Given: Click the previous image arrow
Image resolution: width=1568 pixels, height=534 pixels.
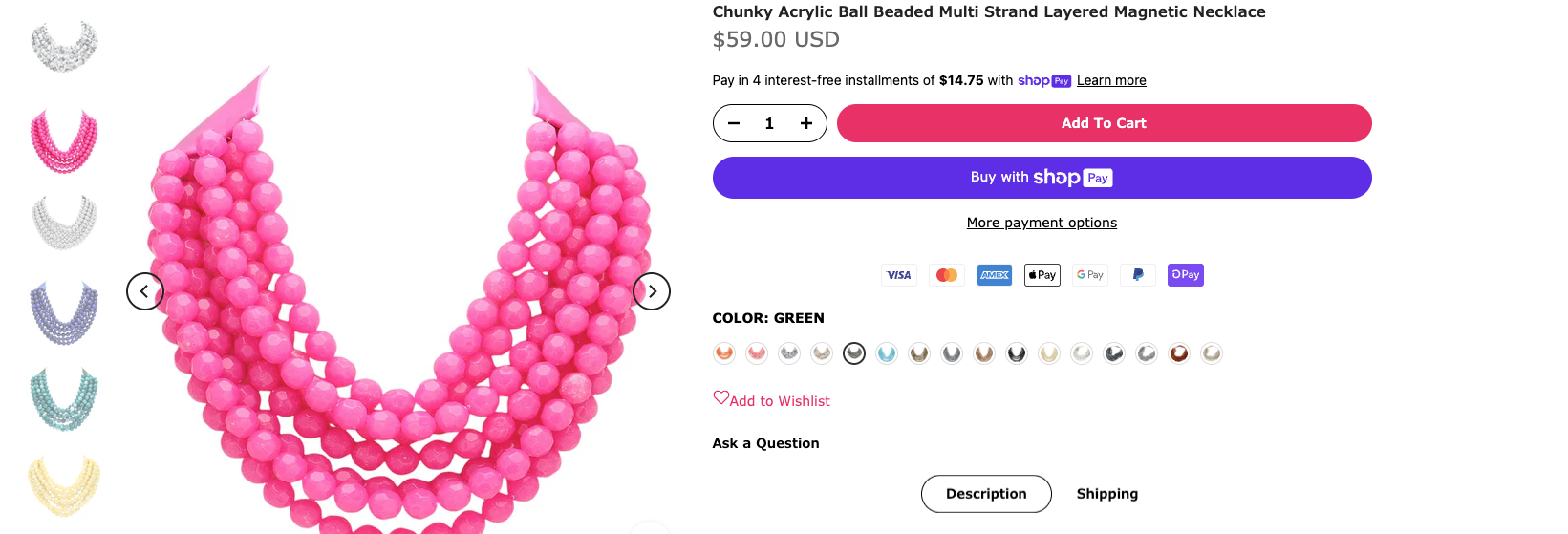Looking at the screenshot, I should coord(145,291).
